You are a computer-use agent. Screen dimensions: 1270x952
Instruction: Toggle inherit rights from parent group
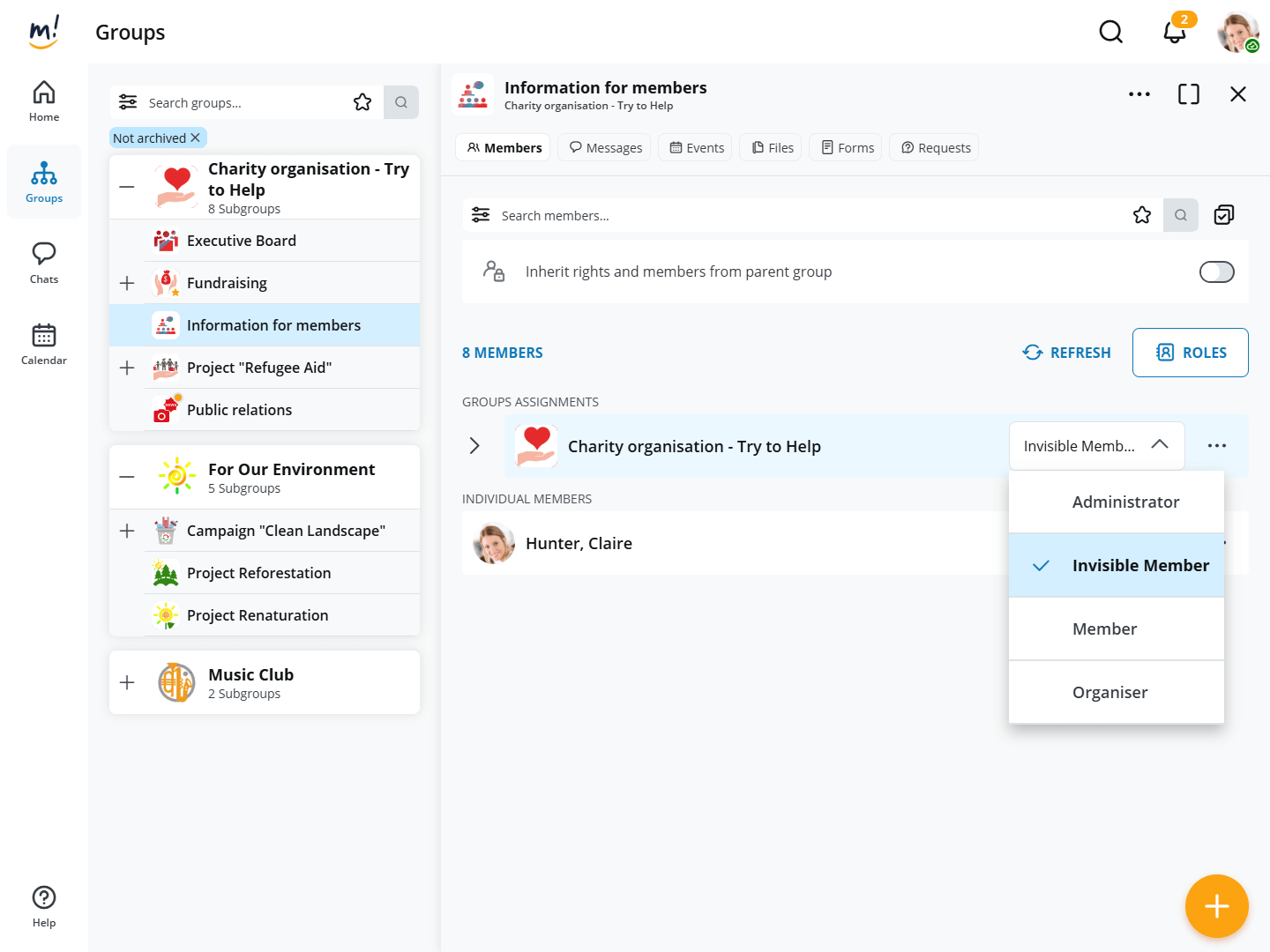[x=1216, y=272]
